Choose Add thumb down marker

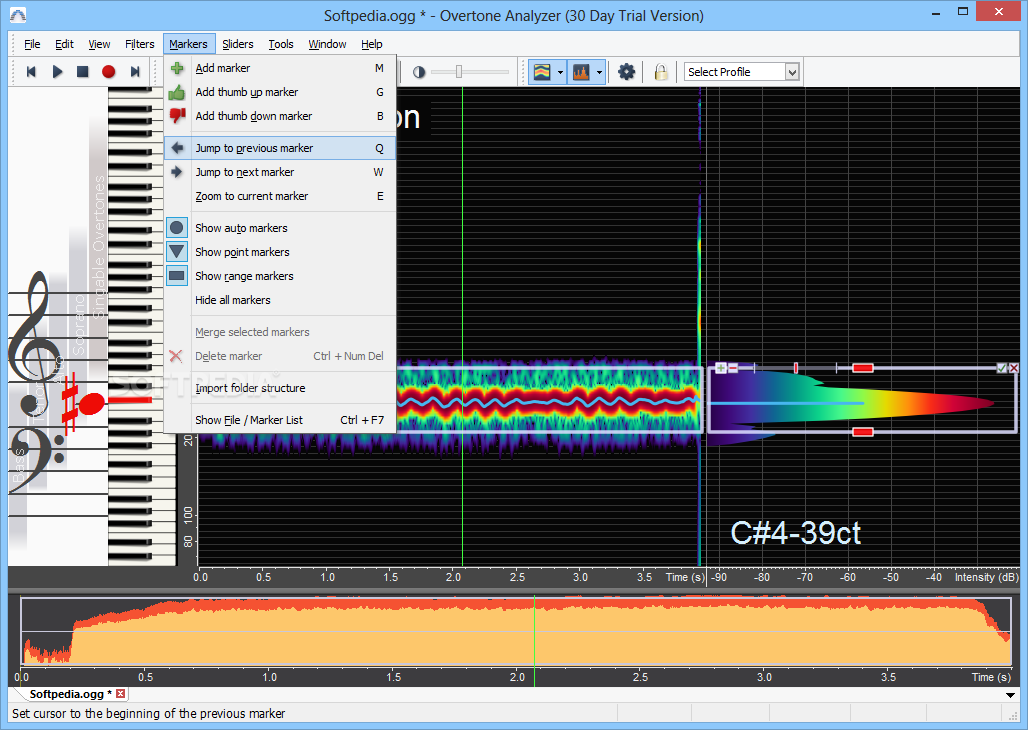(x=280, y=116)
